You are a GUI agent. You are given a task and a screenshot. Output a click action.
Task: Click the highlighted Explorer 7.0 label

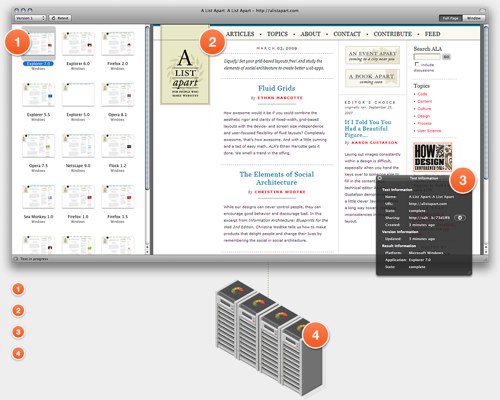point(38,63)
